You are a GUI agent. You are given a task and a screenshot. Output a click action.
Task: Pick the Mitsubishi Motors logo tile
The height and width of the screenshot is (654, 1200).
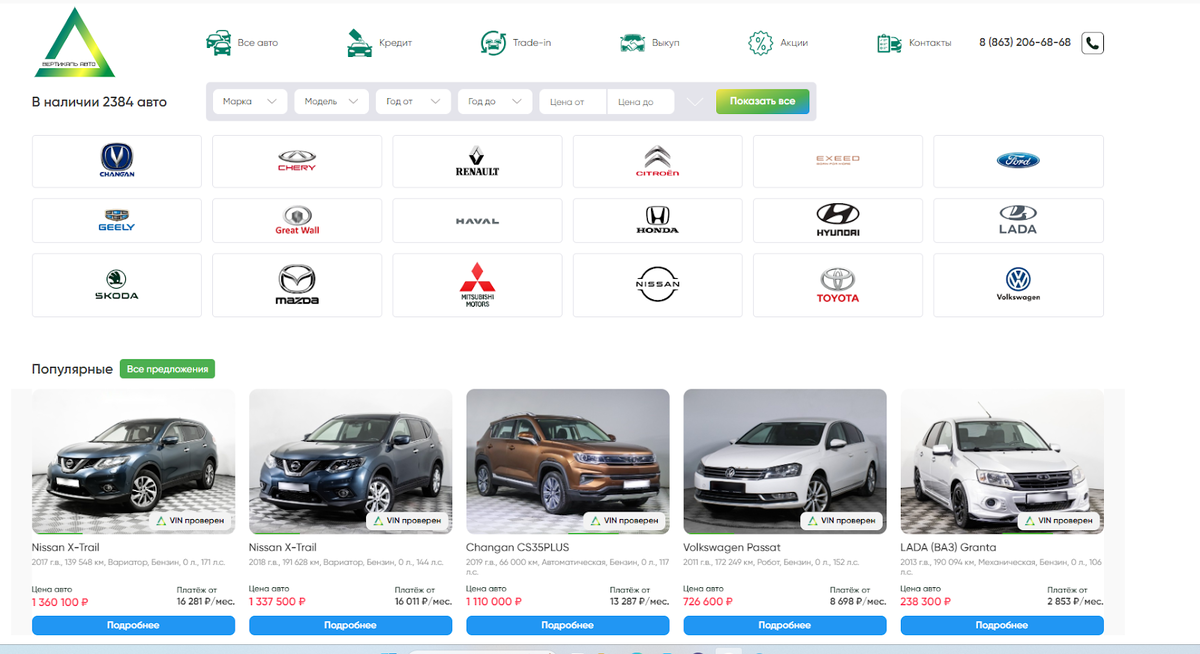pos(477,285)
